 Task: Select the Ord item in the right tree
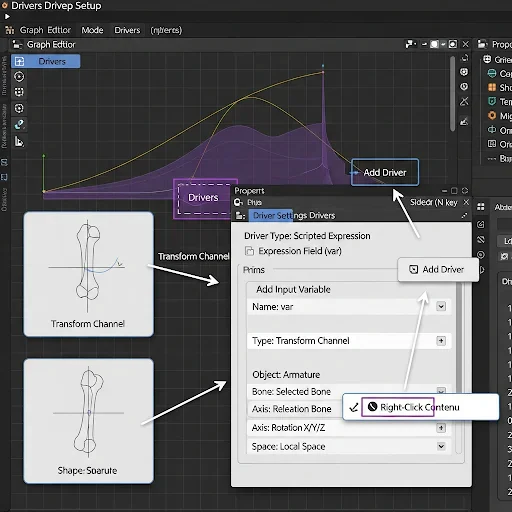(x=499, y=144)
